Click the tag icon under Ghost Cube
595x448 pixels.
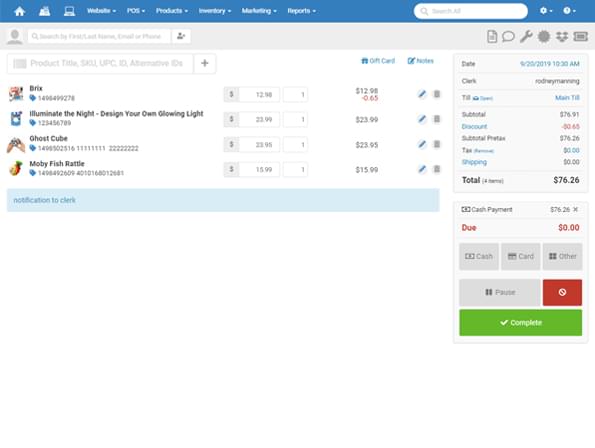33,148
